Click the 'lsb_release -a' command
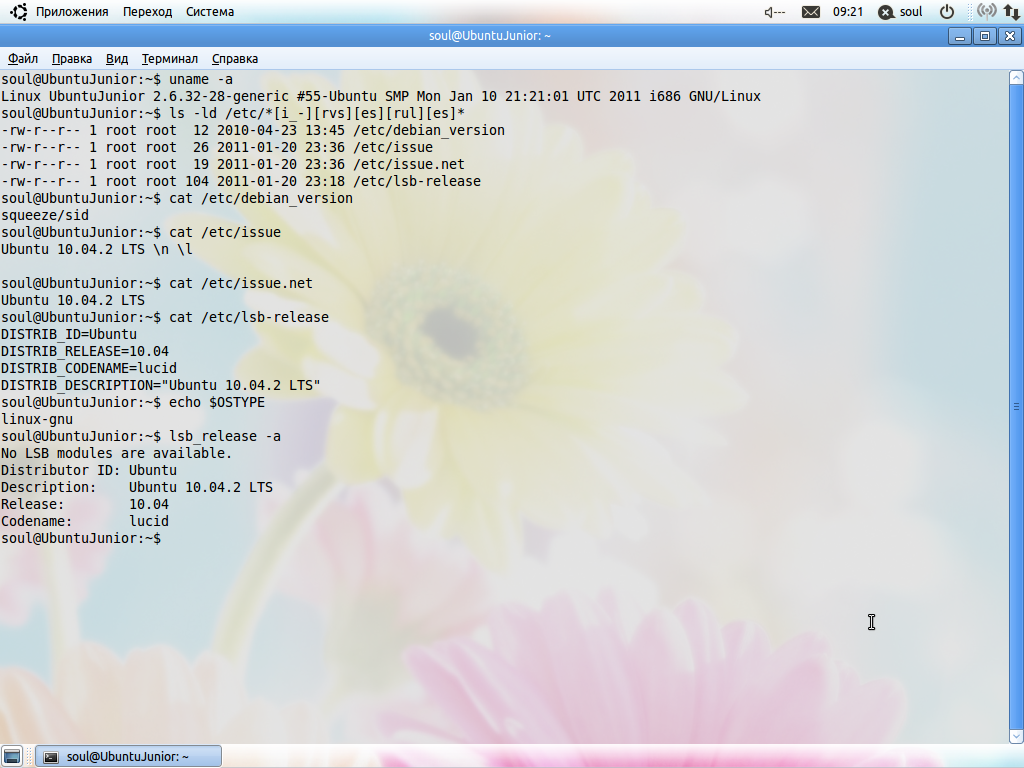Viewport: 1024px width, 768px height. [x=225, y=436]
